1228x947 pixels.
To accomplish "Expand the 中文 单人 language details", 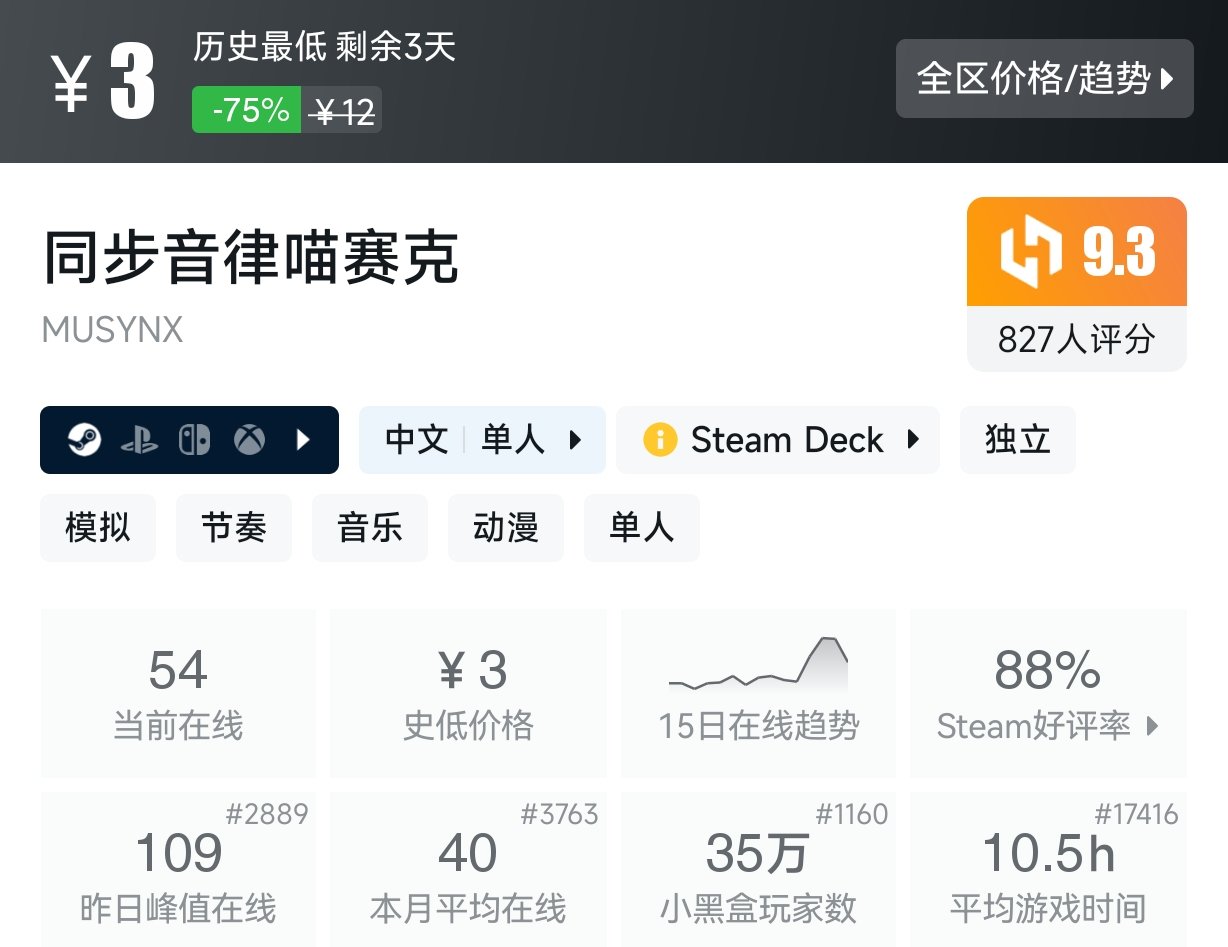I will click(x=482, y=440).
